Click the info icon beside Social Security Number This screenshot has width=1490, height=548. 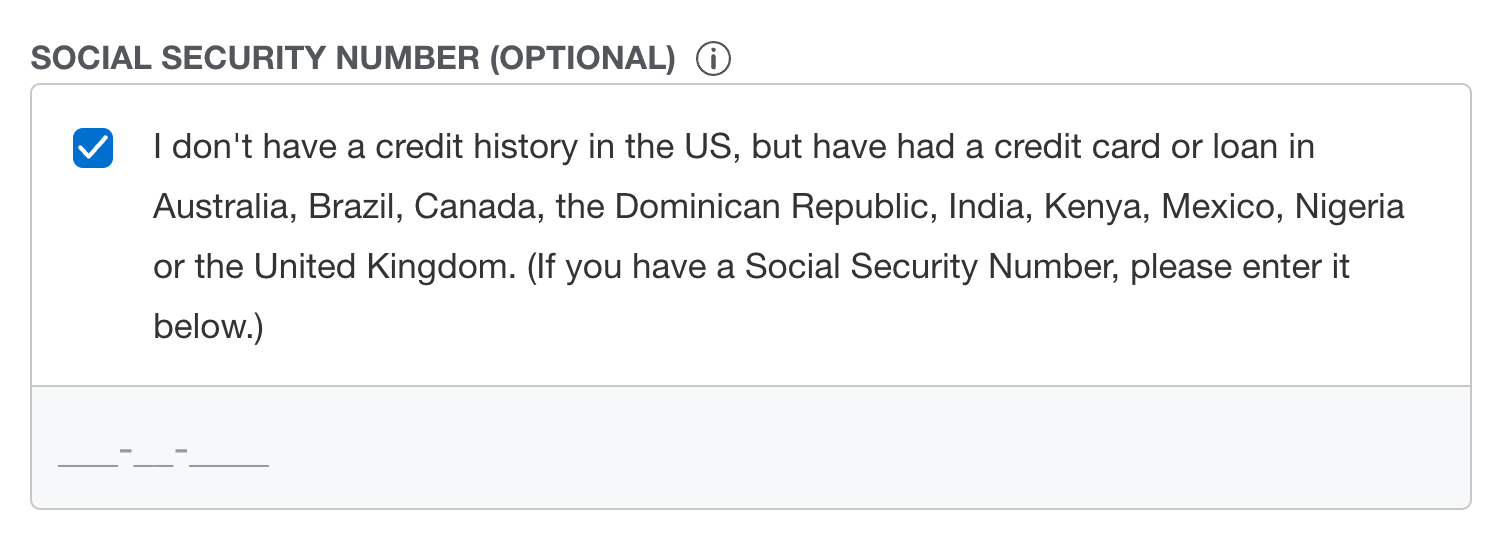[714, 60]
